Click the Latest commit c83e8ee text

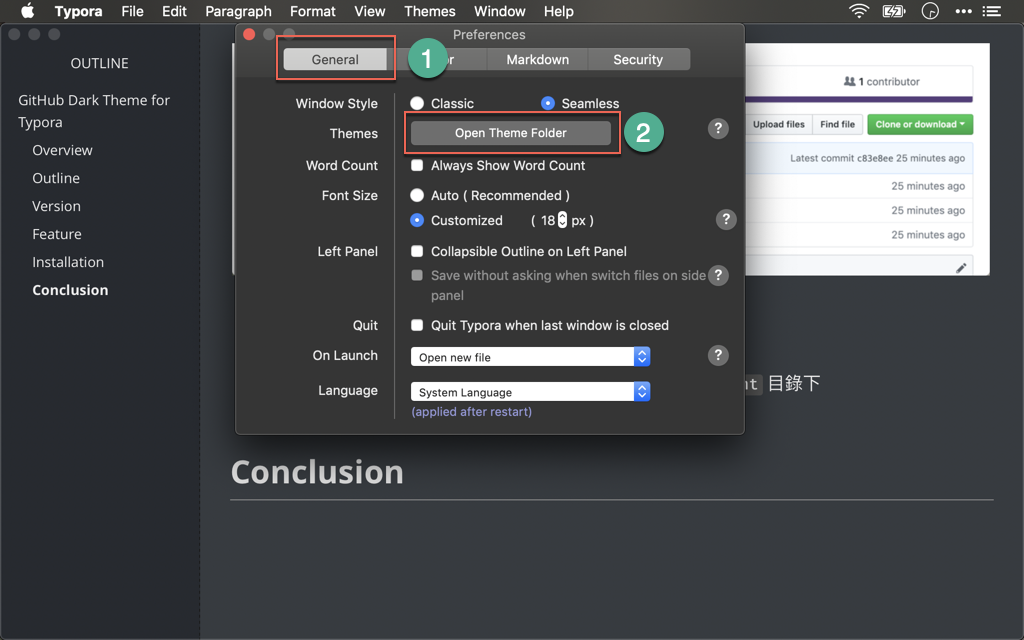click(841, 158)
